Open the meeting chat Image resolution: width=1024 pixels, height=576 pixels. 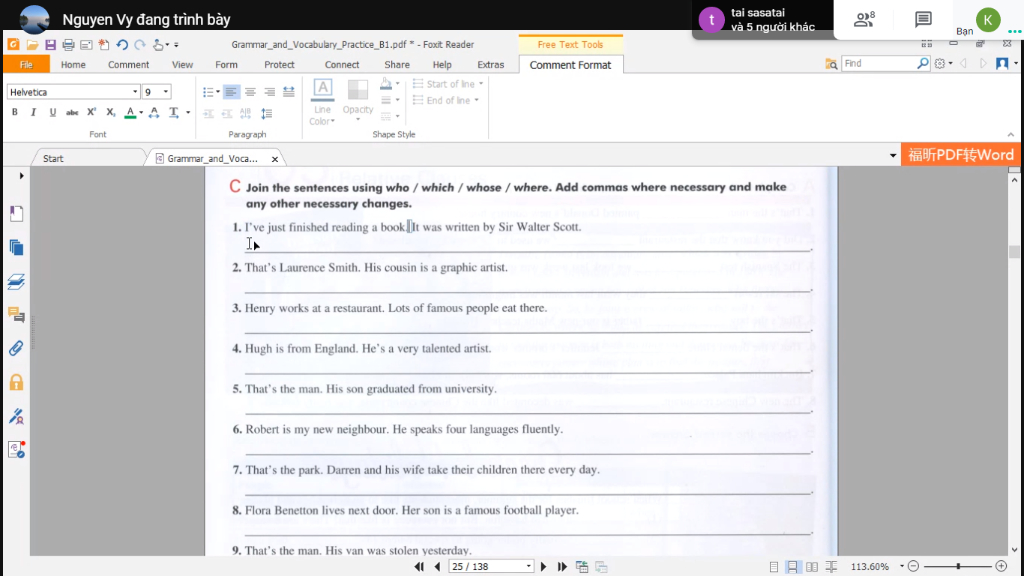[923, 20]
